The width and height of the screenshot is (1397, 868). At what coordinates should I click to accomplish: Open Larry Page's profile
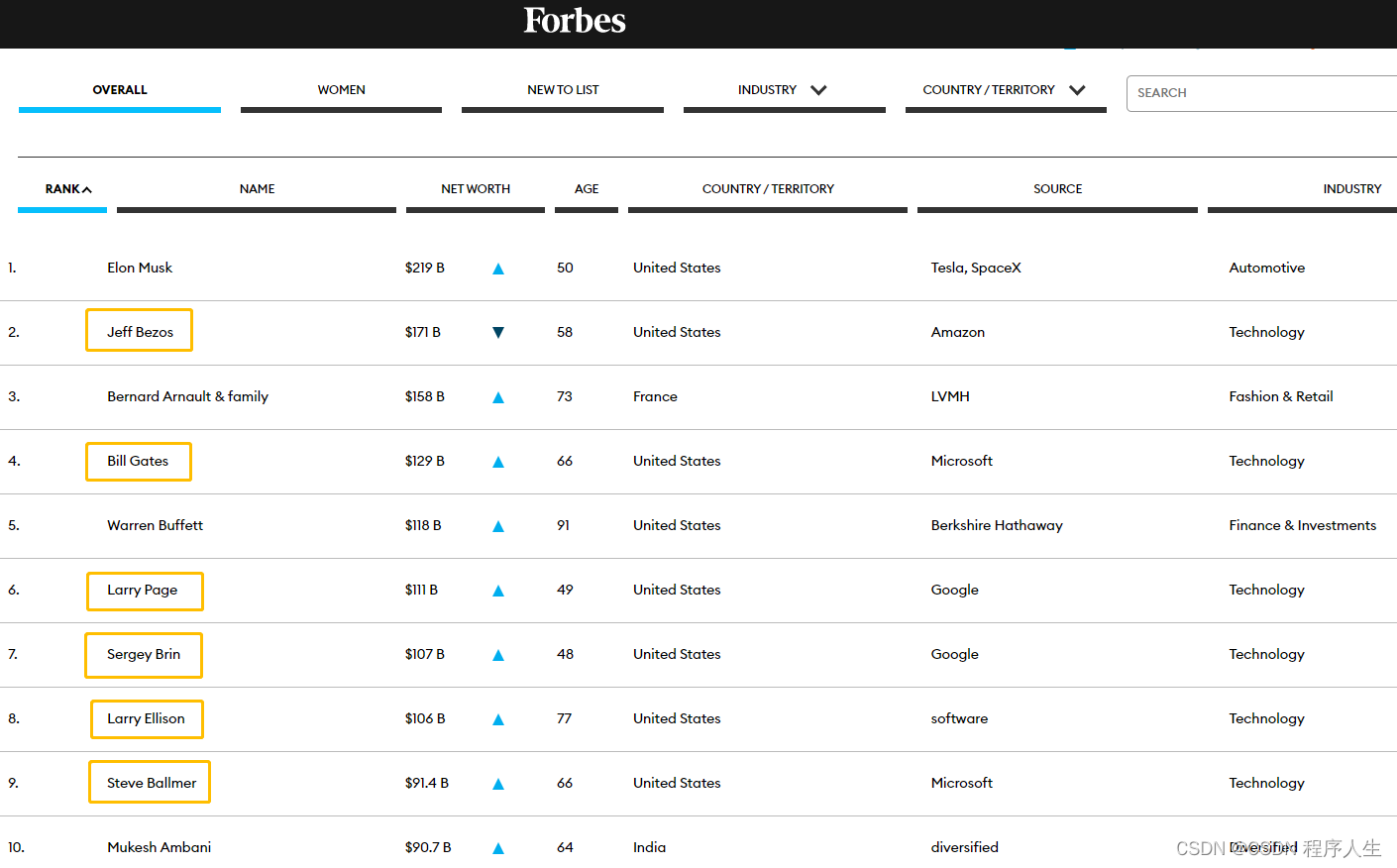coord(143,590)
